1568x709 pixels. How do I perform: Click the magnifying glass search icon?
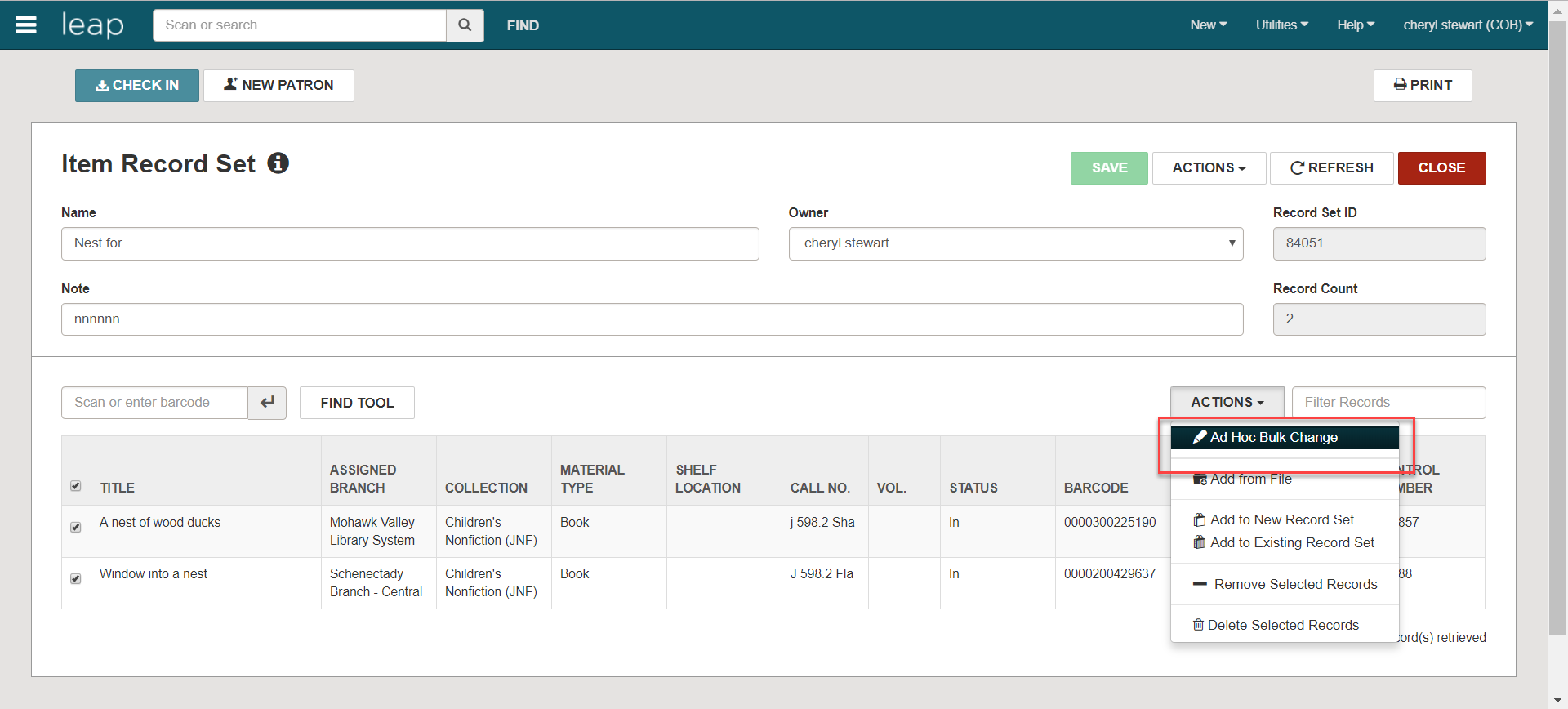click(x=465, y=25)
